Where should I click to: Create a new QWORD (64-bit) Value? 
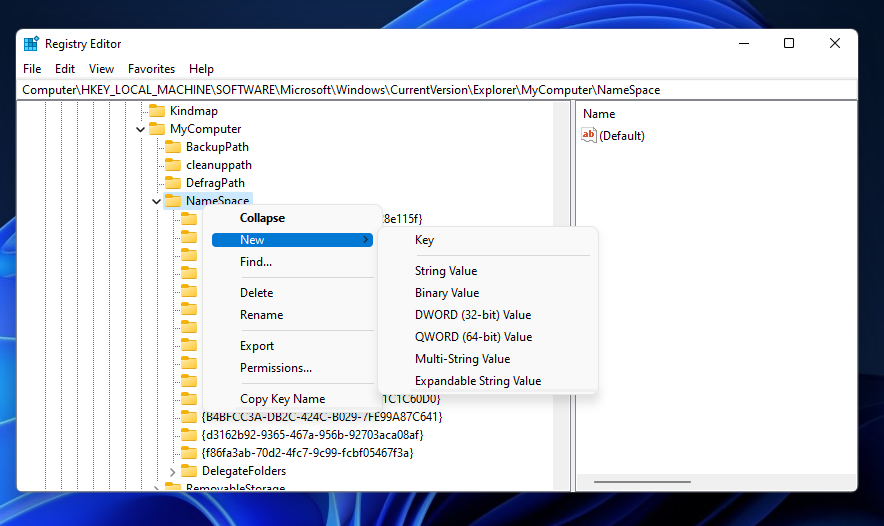488,337
